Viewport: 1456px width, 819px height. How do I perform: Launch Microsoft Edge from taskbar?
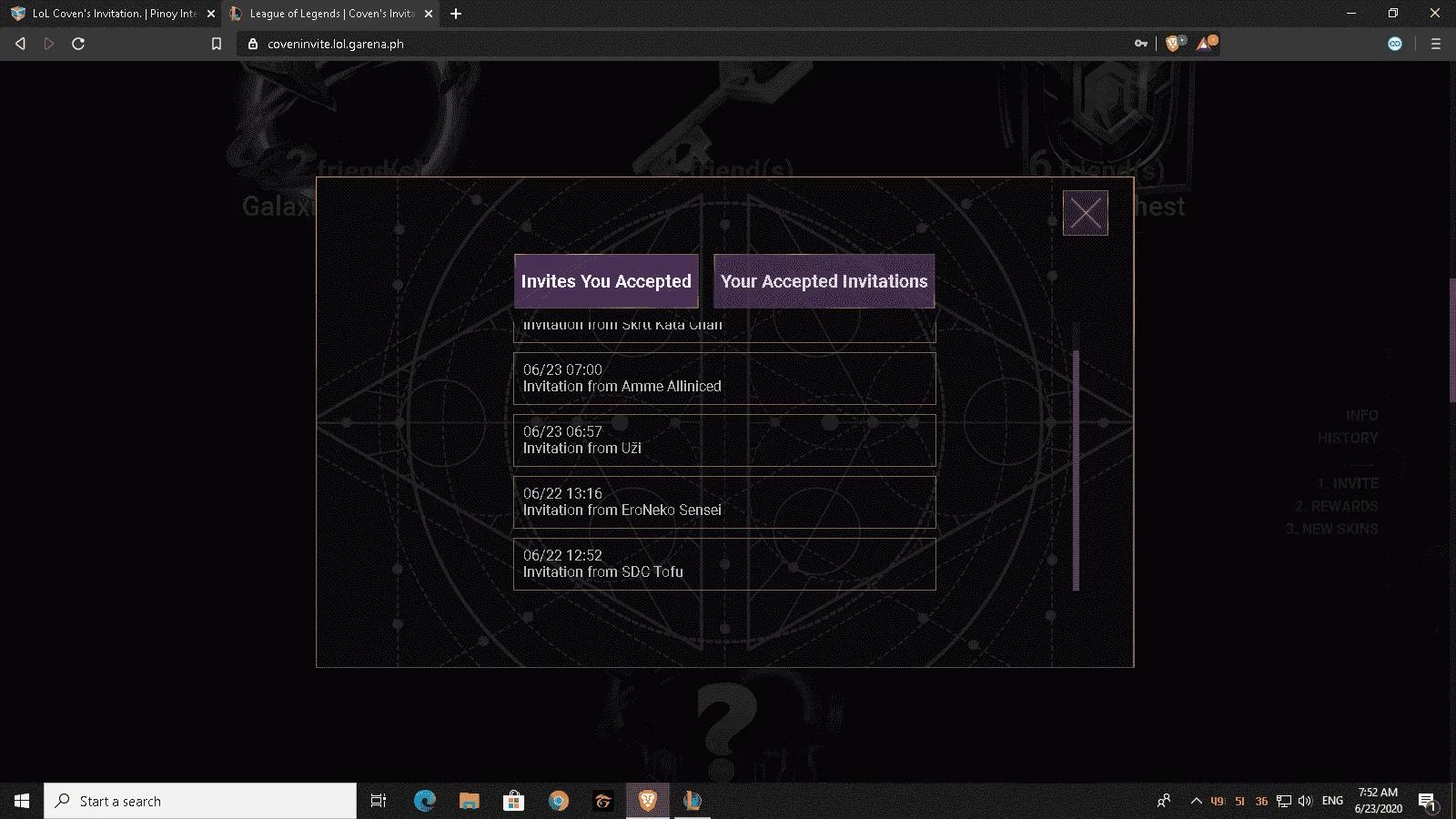(x=424, y=801)
